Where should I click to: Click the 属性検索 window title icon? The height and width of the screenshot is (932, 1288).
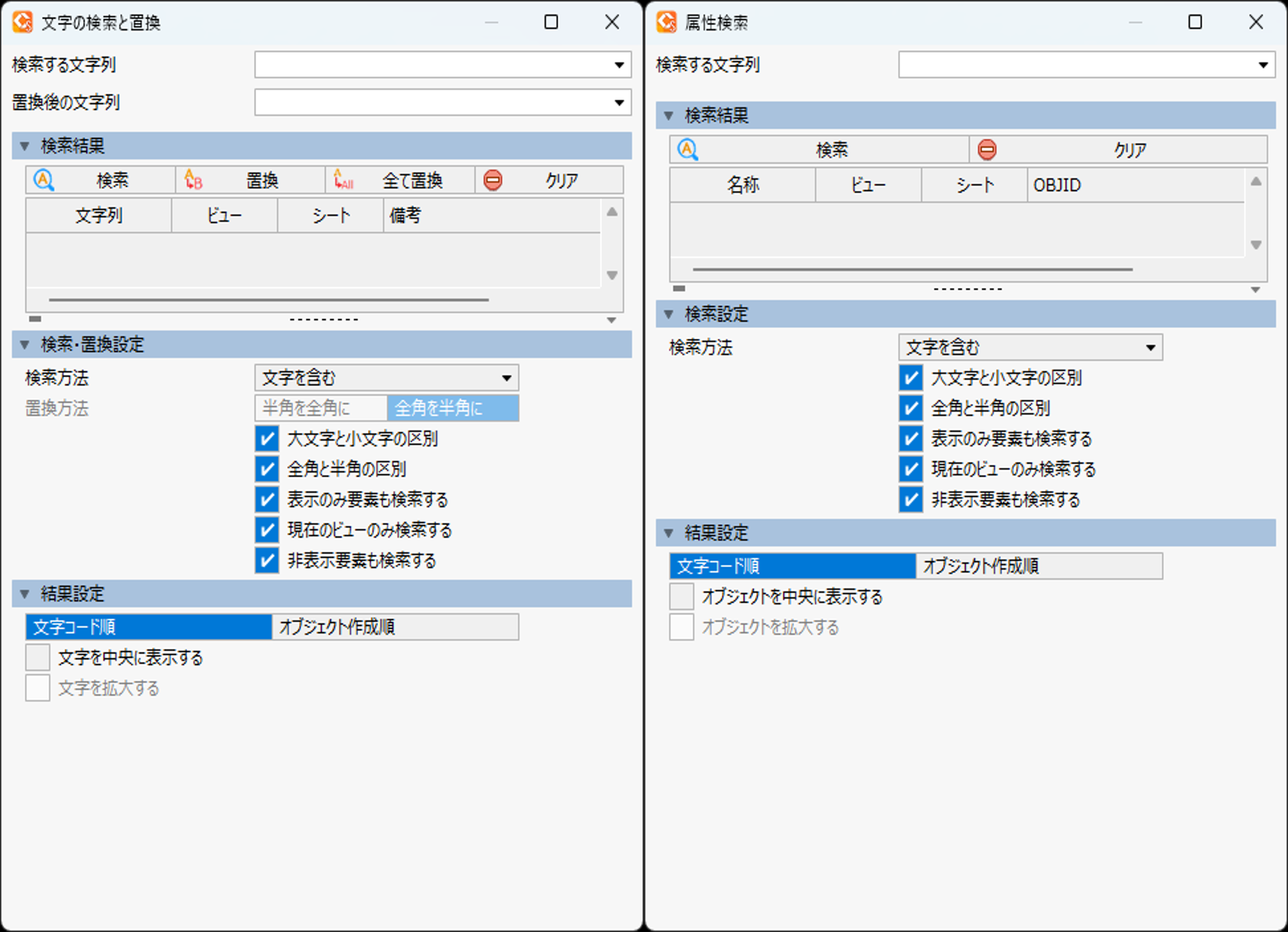point(666,22)
